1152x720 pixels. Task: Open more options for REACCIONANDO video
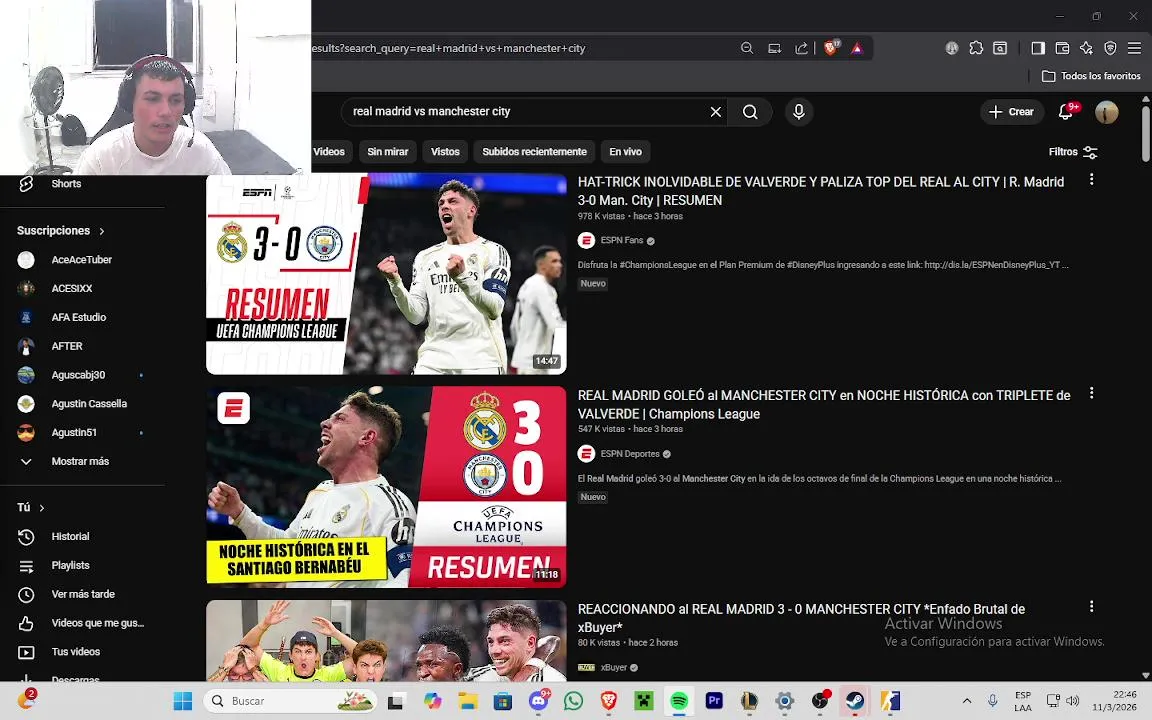click(x=1092, y=606)
